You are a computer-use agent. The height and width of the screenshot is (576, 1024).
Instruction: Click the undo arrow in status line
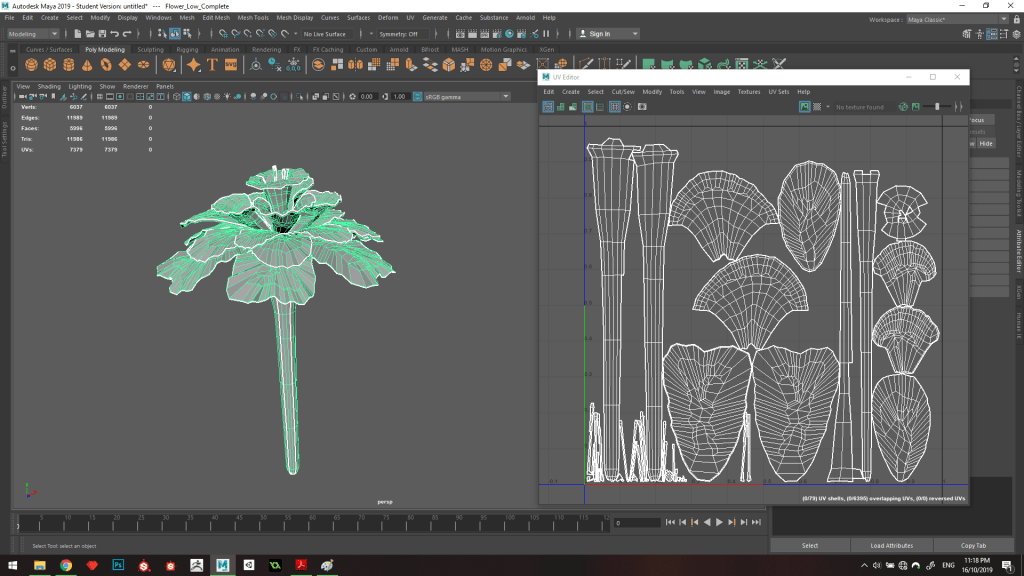pyautogui.click(x=113, y=34)
